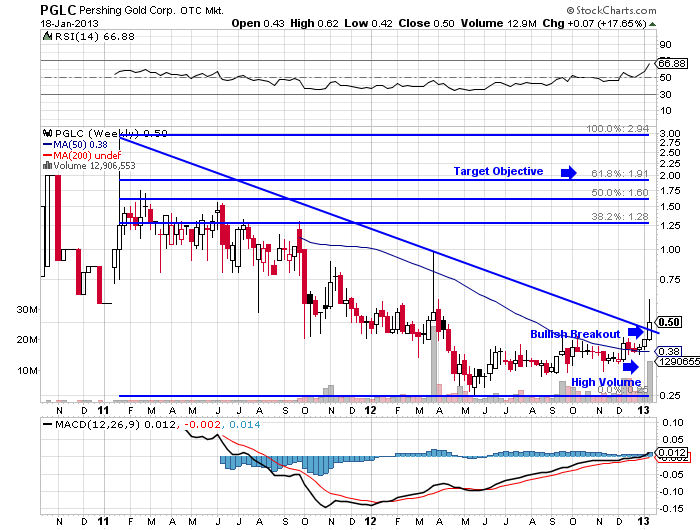Viewport: 700px width, 530px height.
Task: Click the volume bars icon in legend
Action: 47,166
